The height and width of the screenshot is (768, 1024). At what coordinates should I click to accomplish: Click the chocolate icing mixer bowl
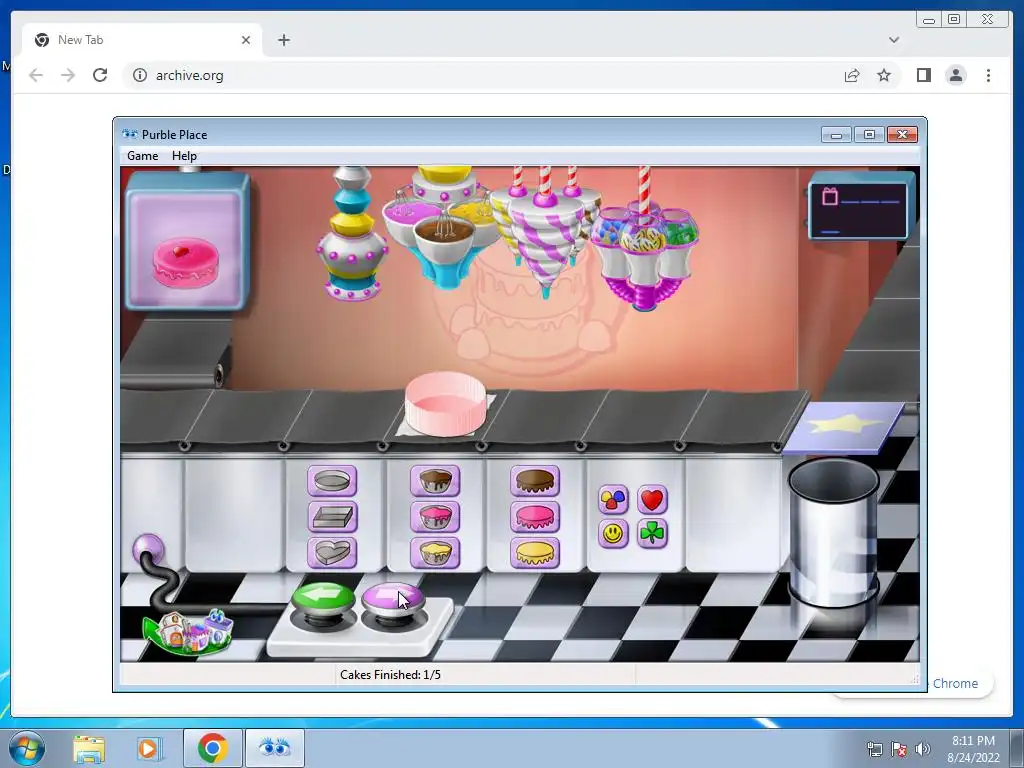click(x=444, y=236)
